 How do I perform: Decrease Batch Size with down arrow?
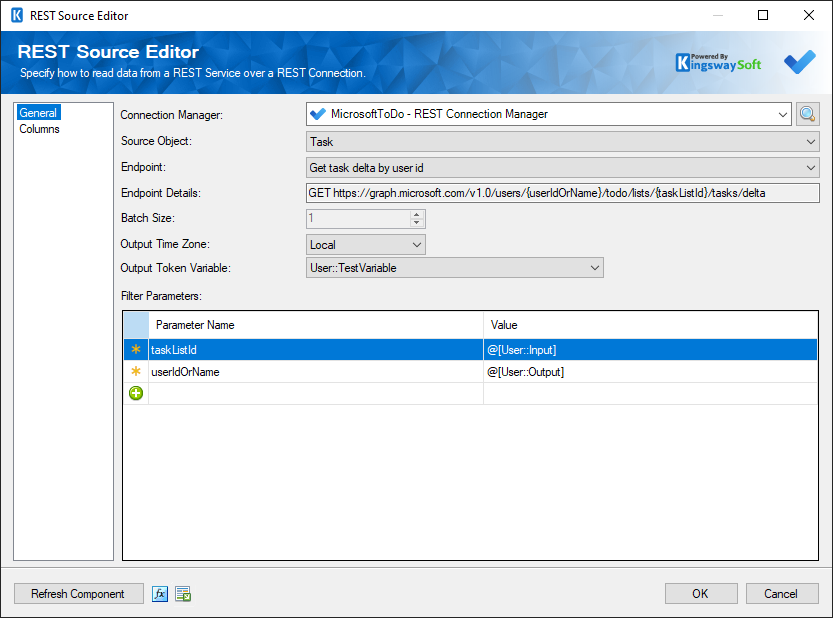pos(416,223)
